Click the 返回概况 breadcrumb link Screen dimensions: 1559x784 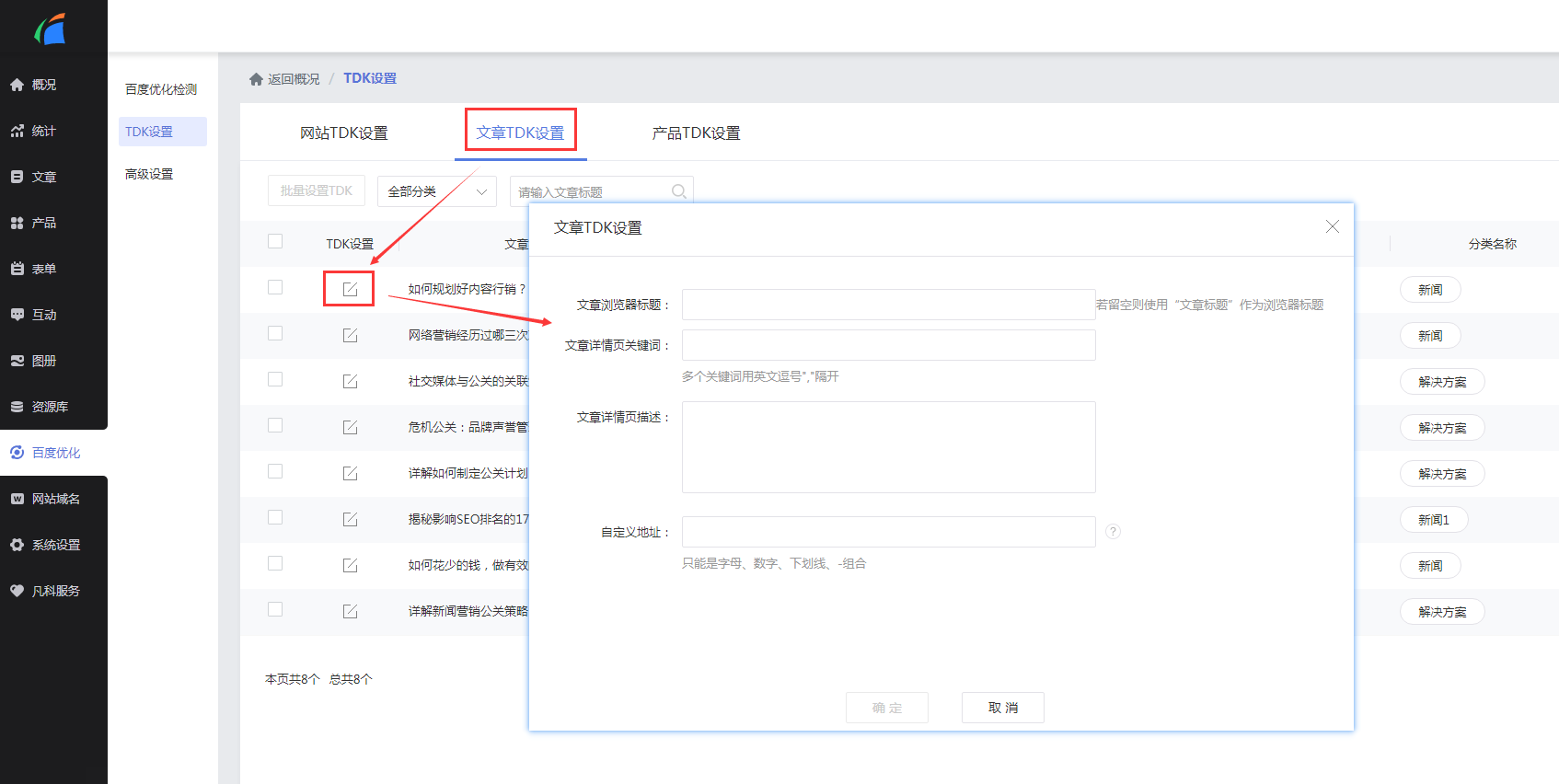(x=294, y=79)
